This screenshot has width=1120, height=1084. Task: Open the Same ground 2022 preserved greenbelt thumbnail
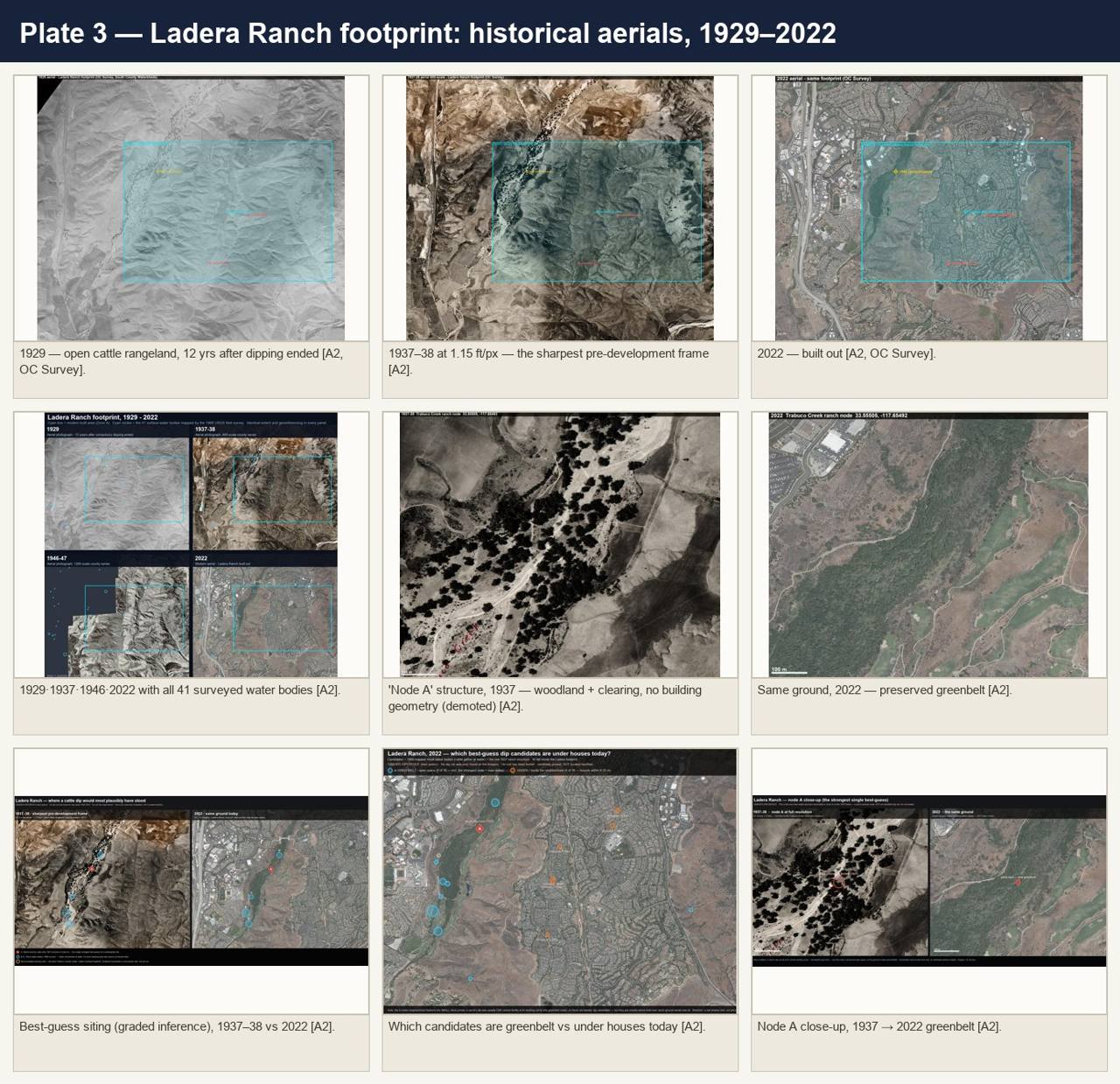point(929,544)
